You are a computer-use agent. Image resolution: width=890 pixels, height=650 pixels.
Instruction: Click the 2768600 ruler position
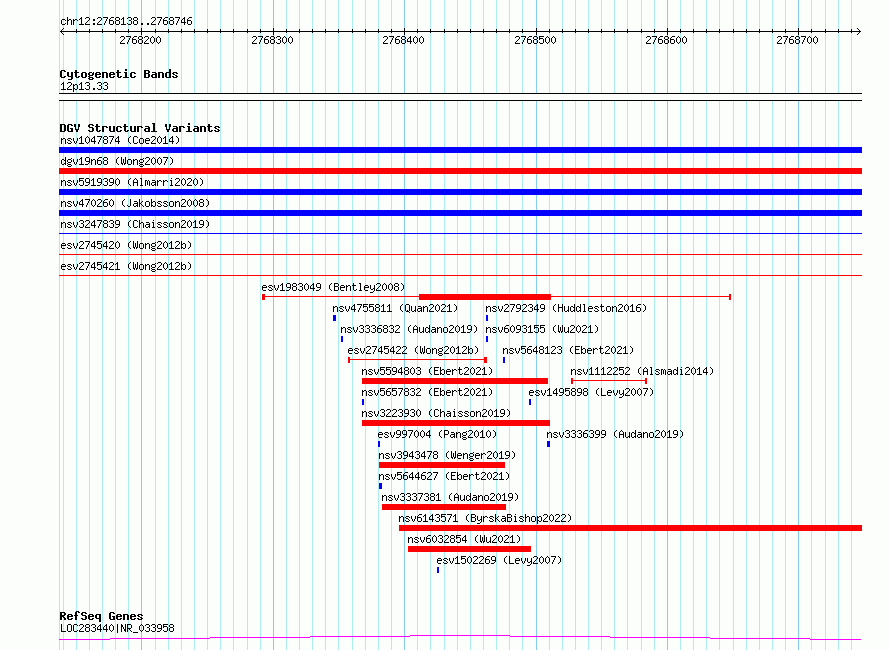(x=666, y=40)
